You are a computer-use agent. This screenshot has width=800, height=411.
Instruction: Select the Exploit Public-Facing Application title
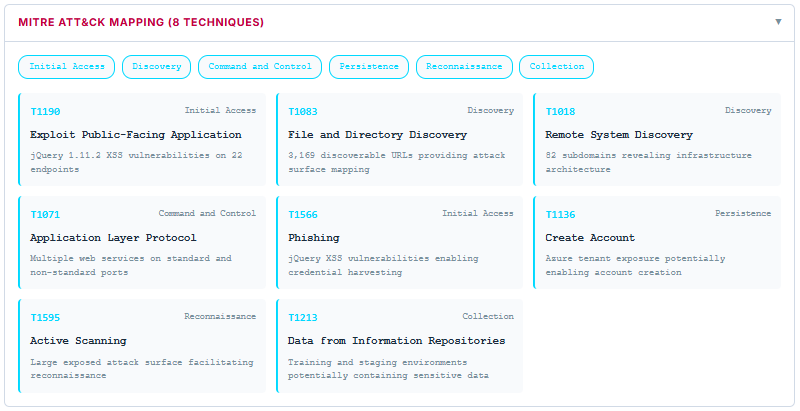tap(135, 135)
